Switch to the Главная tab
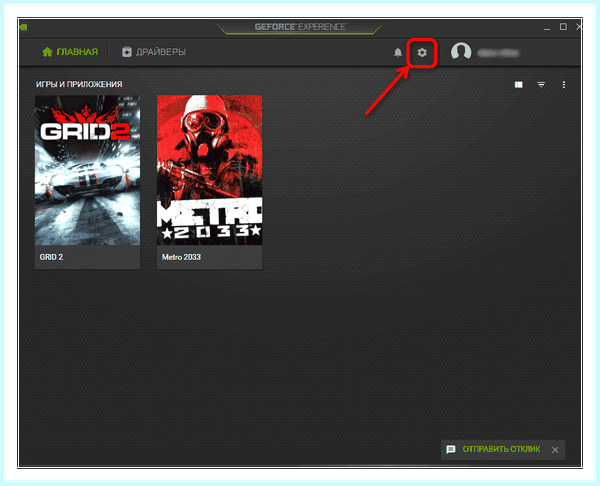The image size is (600, 486). (x=70, y=52)
